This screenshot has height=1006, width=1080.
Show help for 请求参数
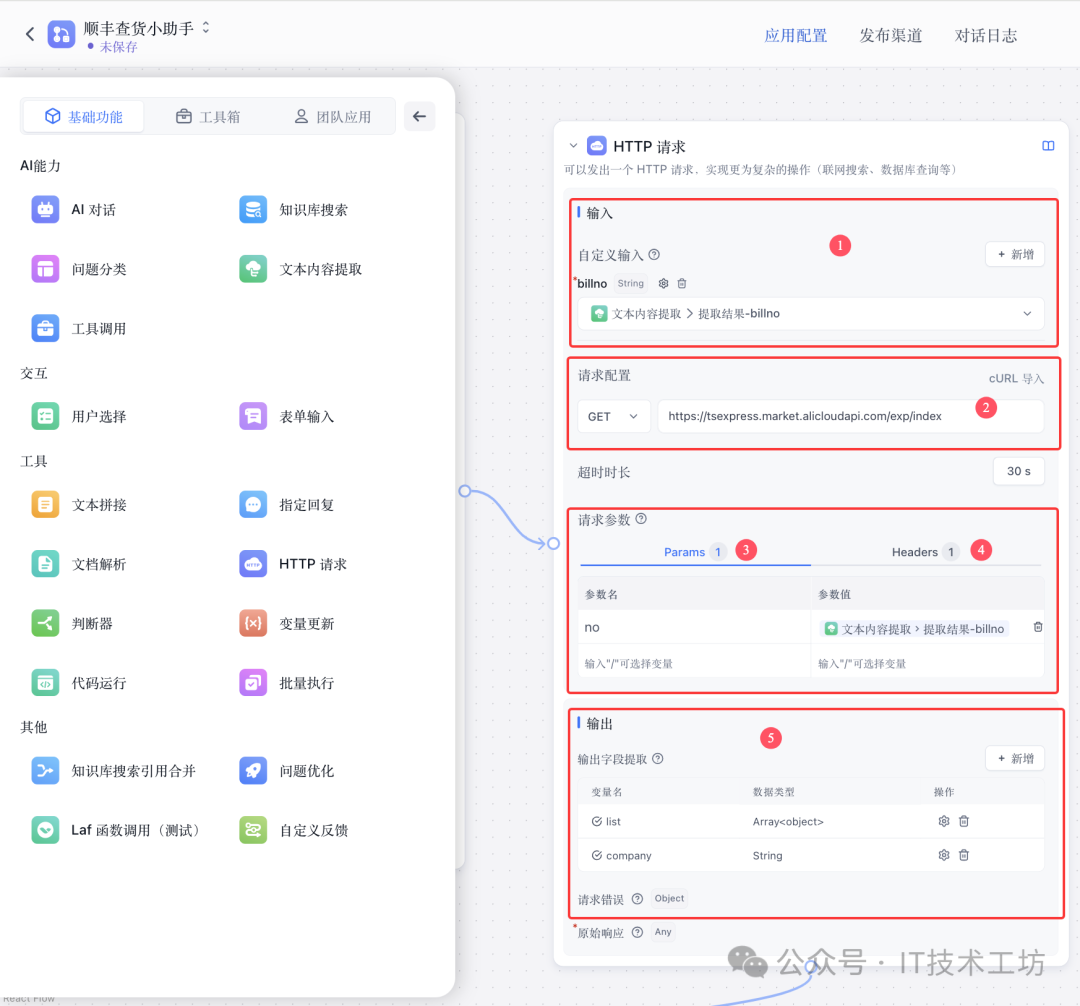pos(641,518)
